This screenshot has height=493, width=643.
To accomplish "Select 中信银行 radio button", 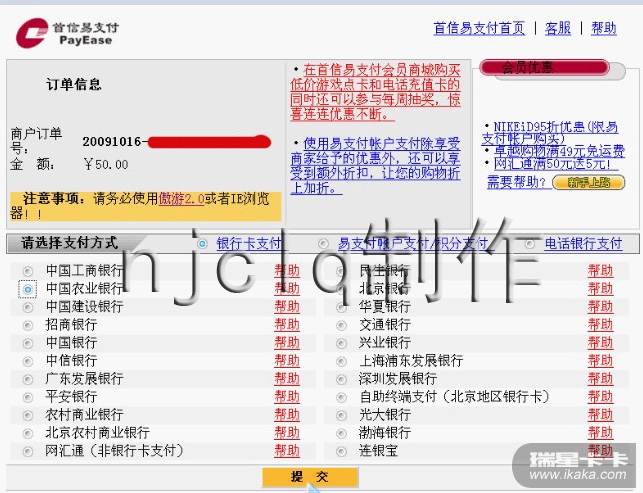I will (28, 361).
